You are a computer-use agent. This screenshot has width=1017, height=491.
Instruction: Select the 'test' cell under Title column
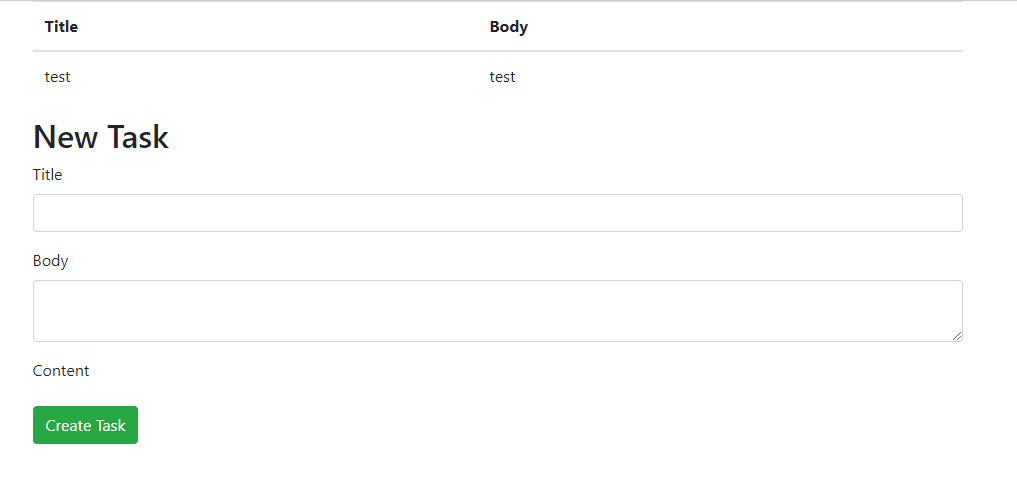pyautogui.click(x=58, y=77)
